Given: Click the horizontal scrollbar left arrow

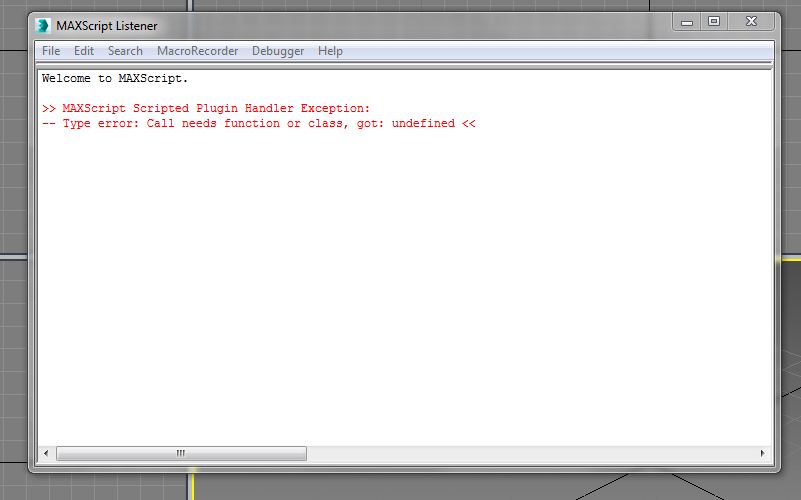Looking at the screenshot, I should 46,454.
